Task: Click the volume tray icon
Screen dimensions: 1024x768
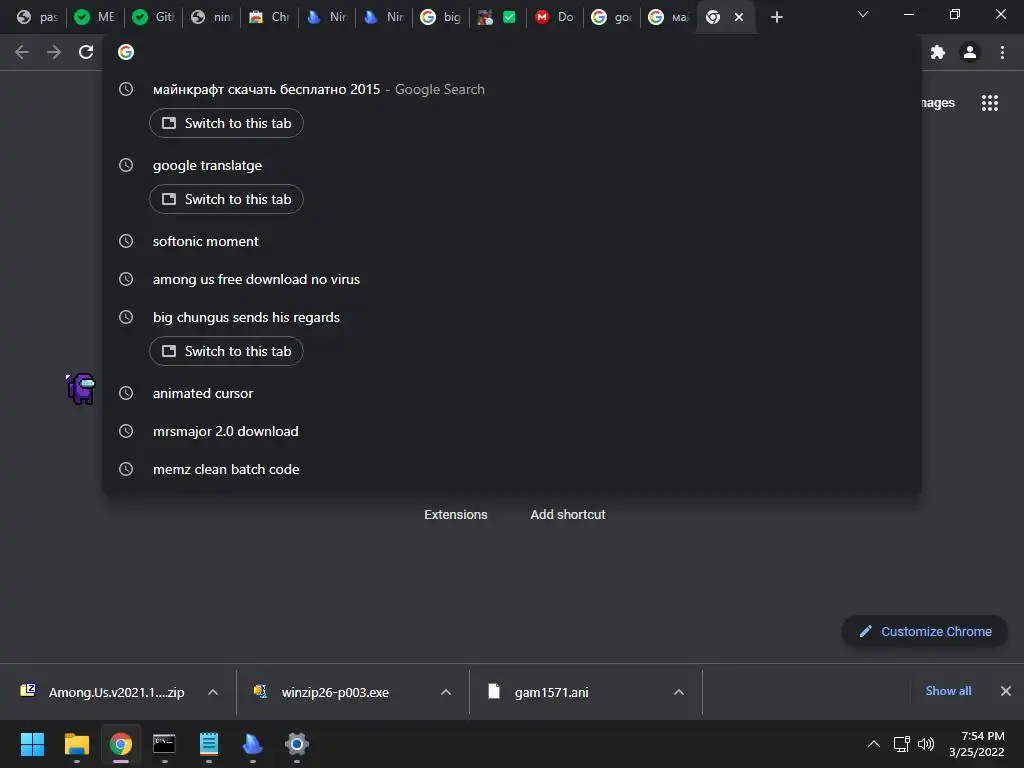Action: click(926, 744)
